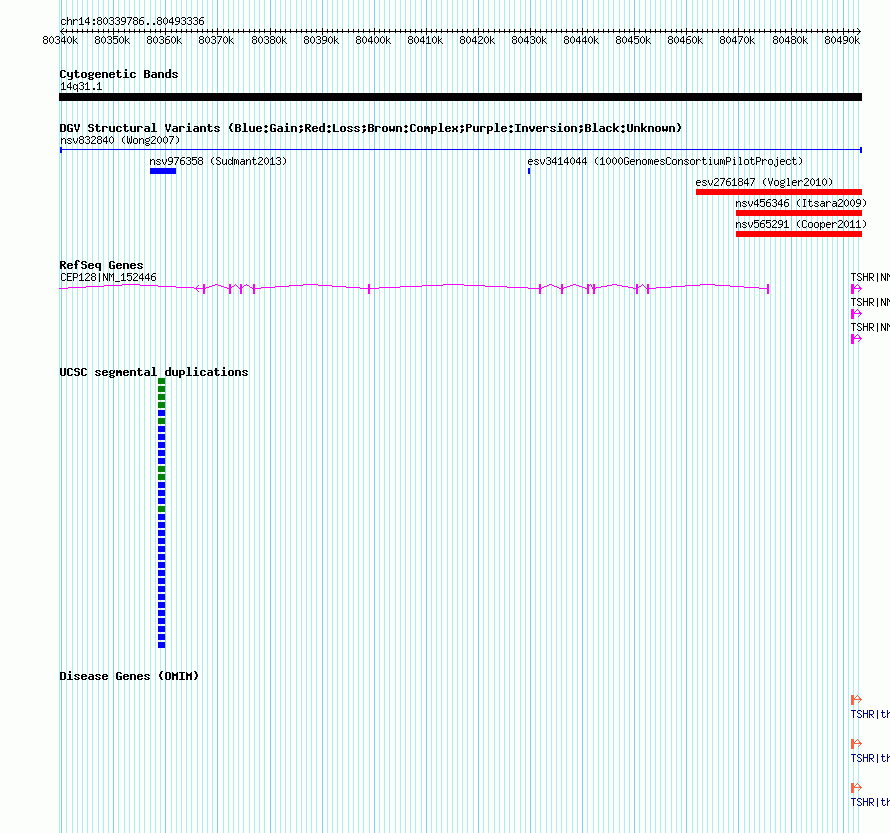The height and width of the screenshot is (833, 890).
Task: Select the 80490k ruler tick label
Action: click(842, 40)
